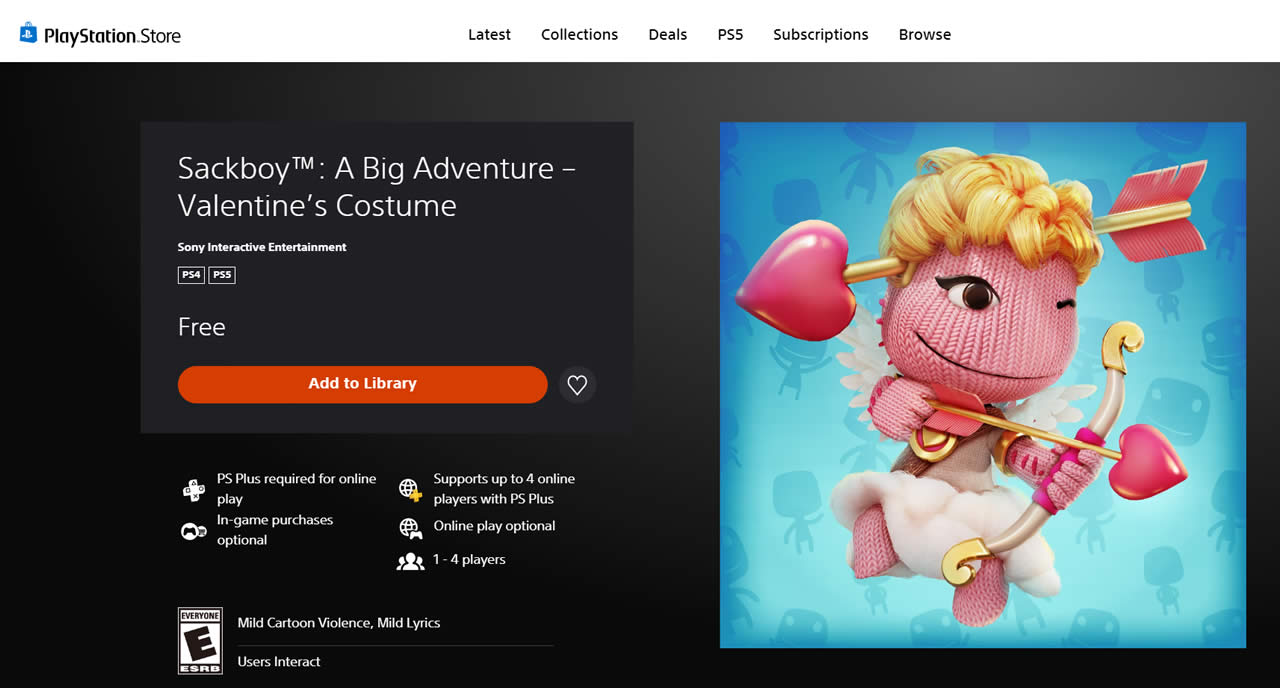Switch to the Latest tab
Screen dimensions: 1280x688
coord(489,33)
